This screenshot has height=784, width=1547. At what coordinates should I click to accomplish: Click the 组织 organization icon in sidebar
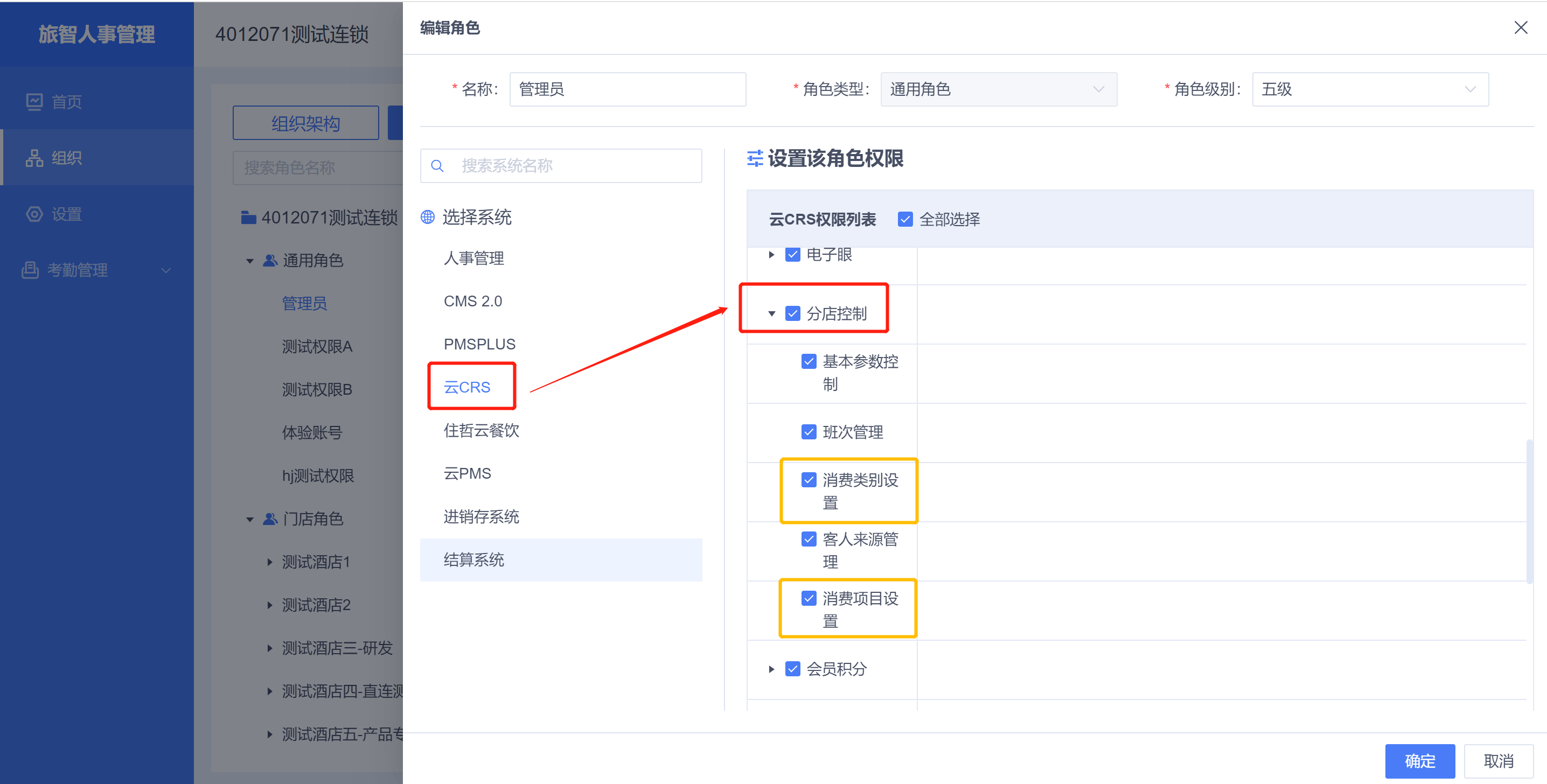tap(34, 158)
